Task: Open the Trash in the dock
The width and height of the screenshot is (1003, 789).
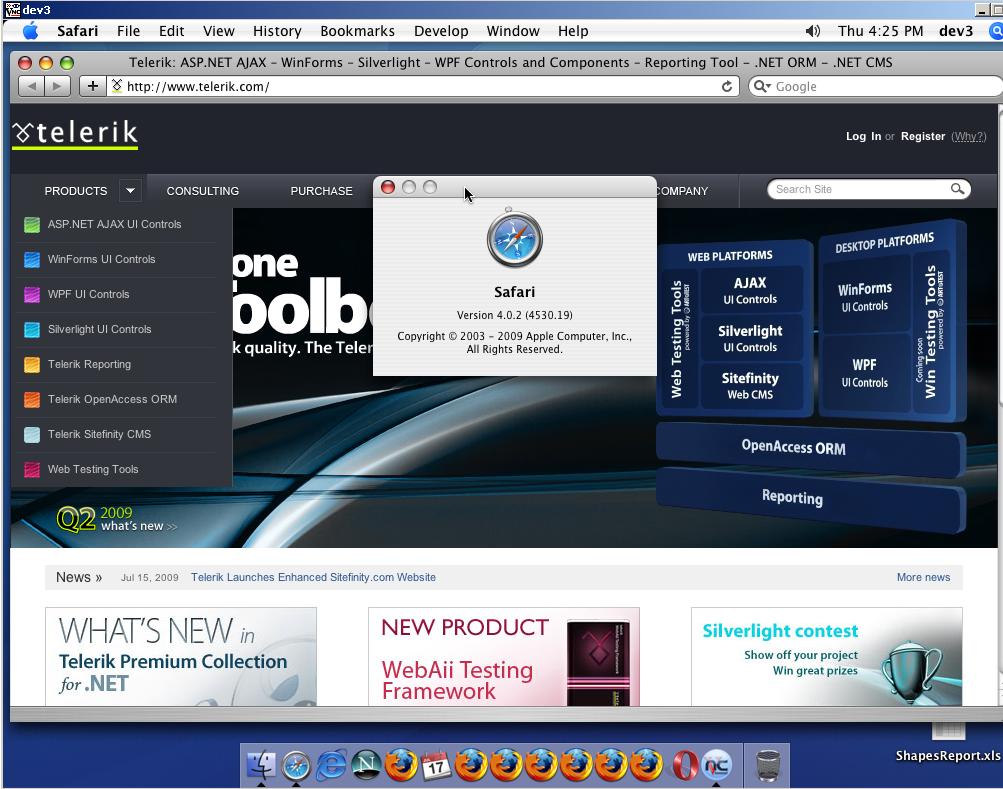Action: click(768, 765)
